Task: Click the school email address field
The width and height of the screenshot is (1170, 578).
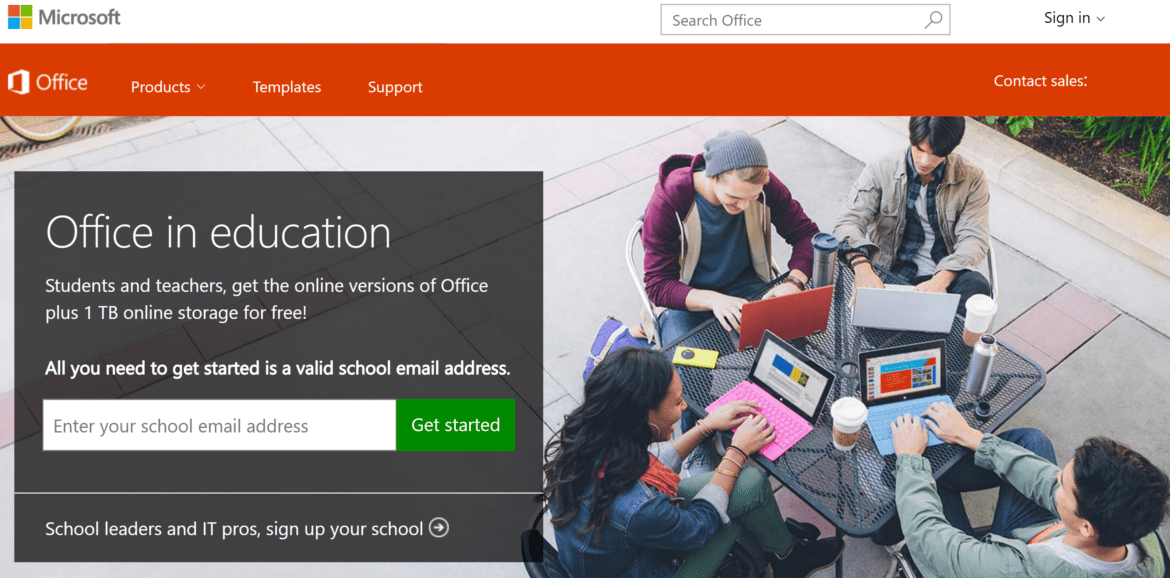Action: pyautogui.click(x=219, y=426)
